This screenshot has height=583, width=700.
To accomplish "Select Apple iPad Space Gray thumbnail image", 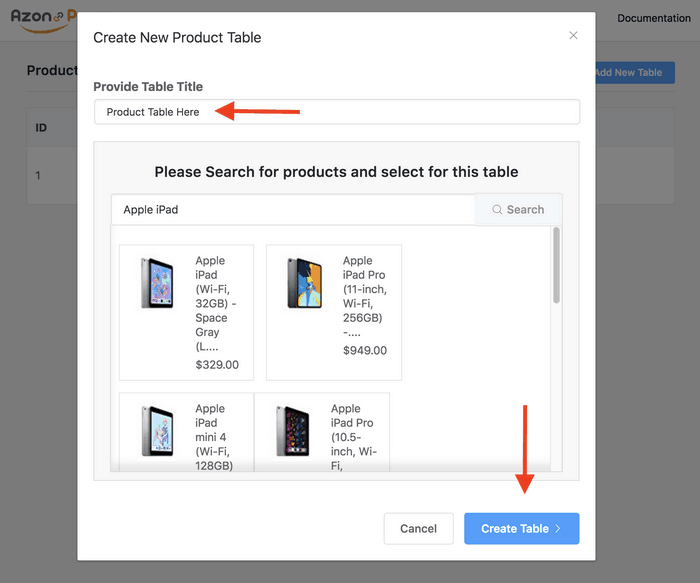I will tap(157, 283).
